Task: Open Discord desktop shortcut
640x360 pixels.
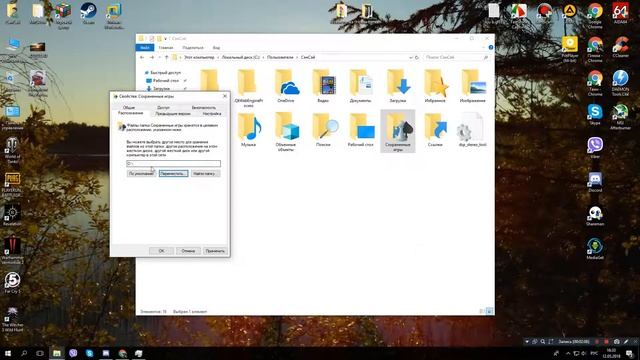Action: coord(595,182)
